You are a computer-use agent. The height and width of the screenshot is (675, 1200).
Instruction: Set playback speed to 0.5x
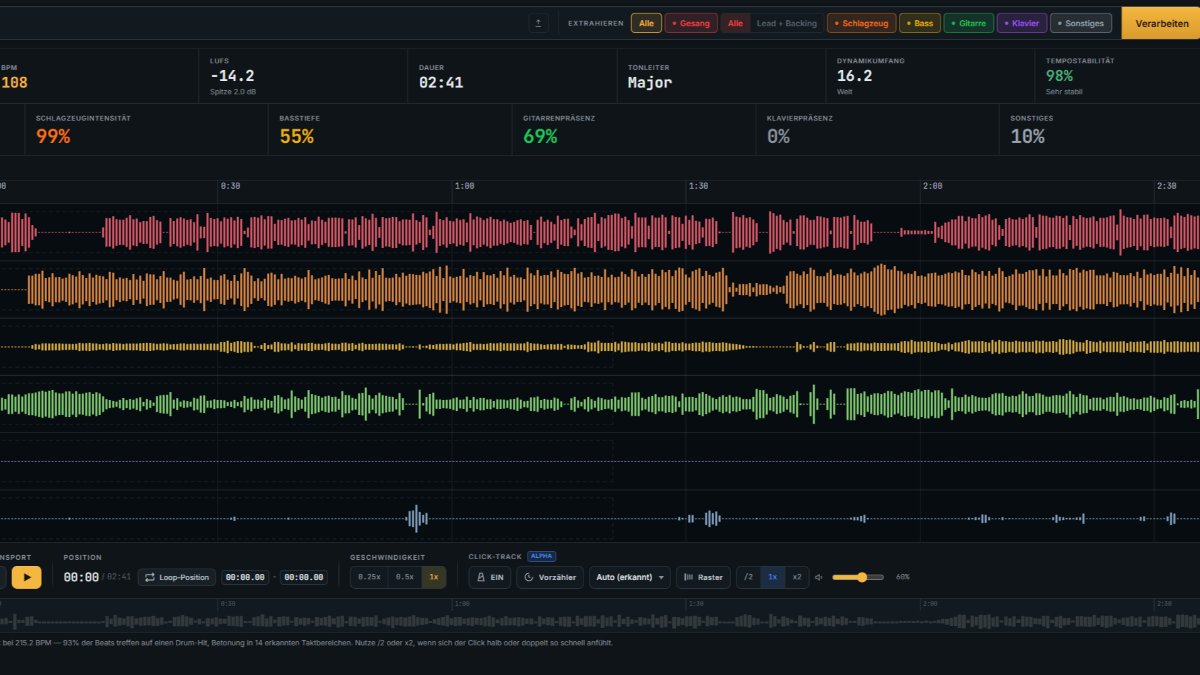[404, 577]
